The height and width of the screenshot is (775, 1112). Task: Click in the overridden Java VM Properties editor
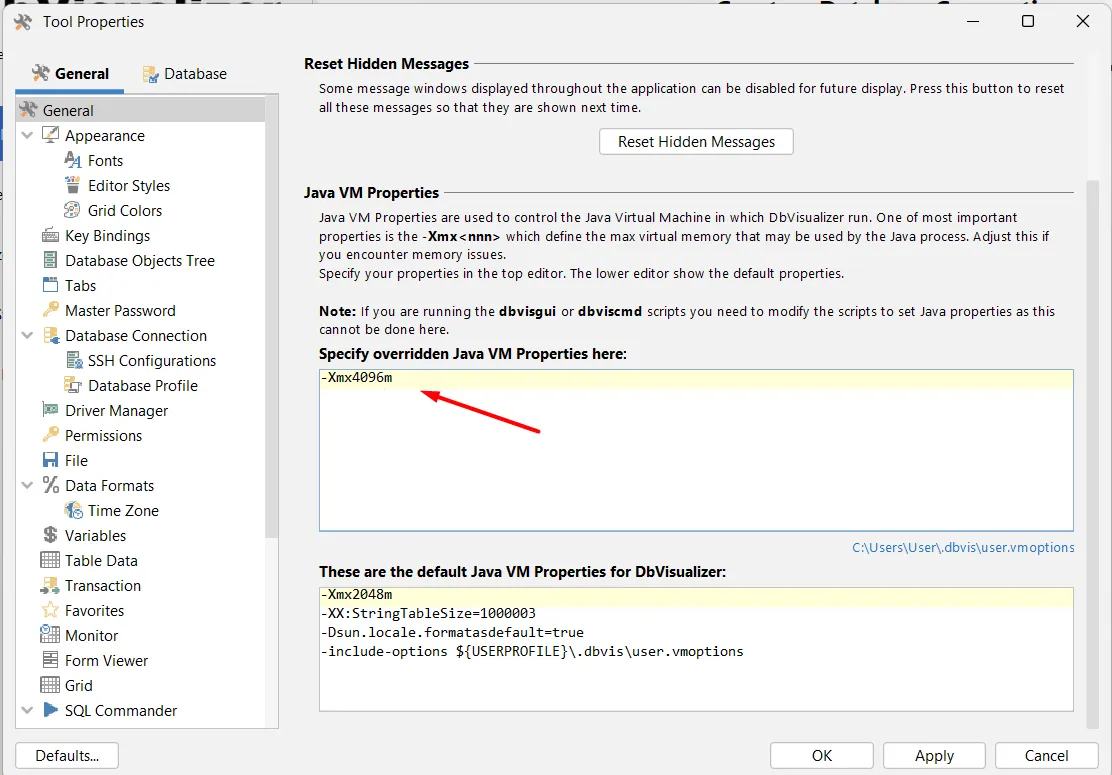pos(696,450)
